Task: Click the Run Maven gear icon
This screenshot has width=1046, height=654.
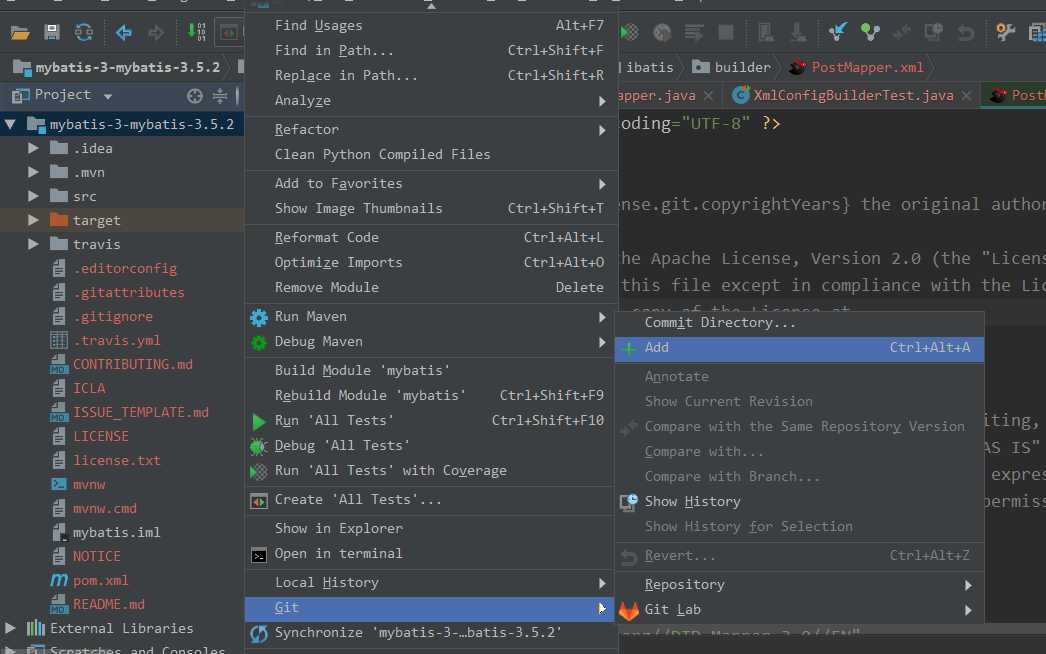Action: (x=259, y=318)
